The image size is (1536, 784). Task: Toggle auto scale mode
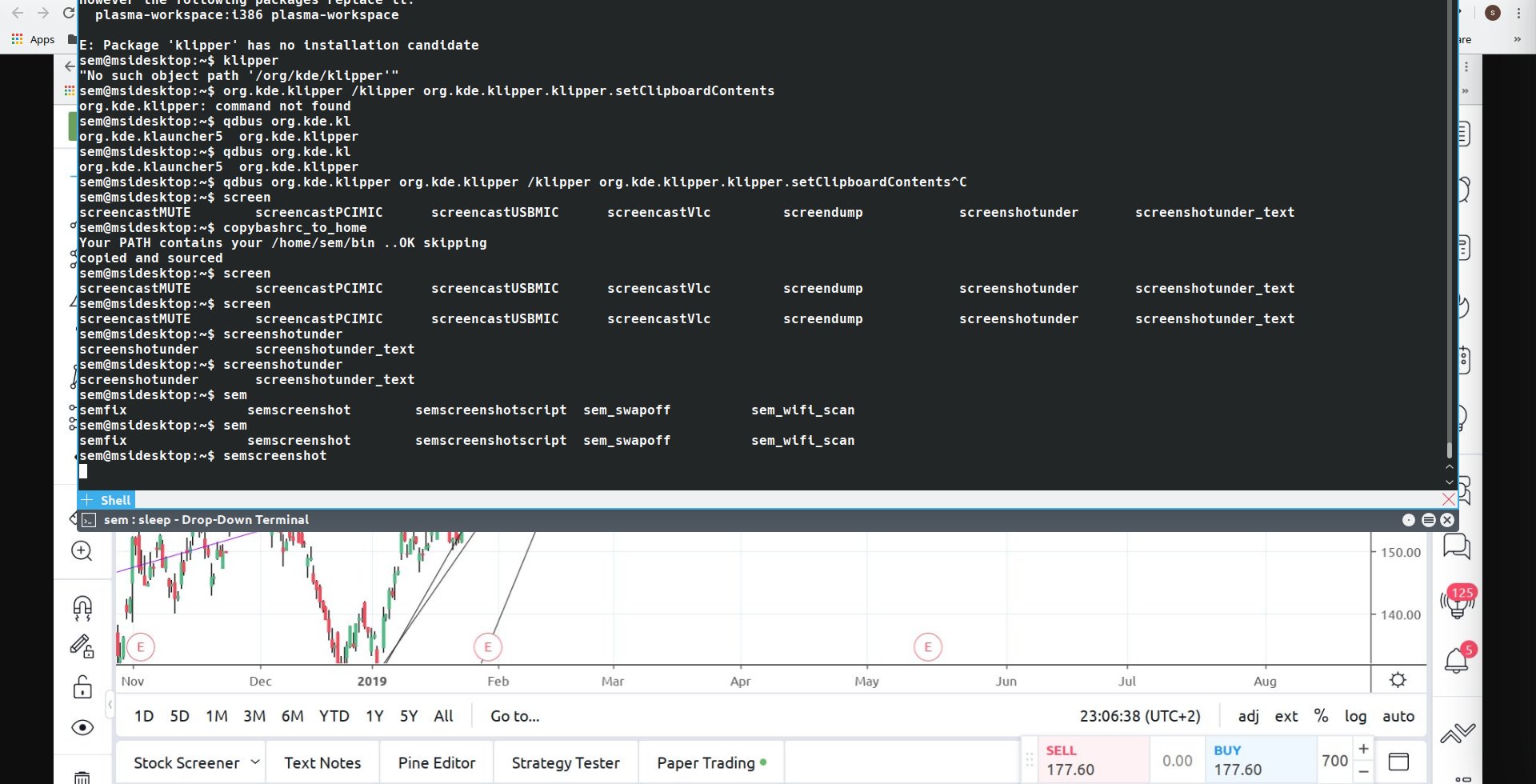coord(1398,716)
